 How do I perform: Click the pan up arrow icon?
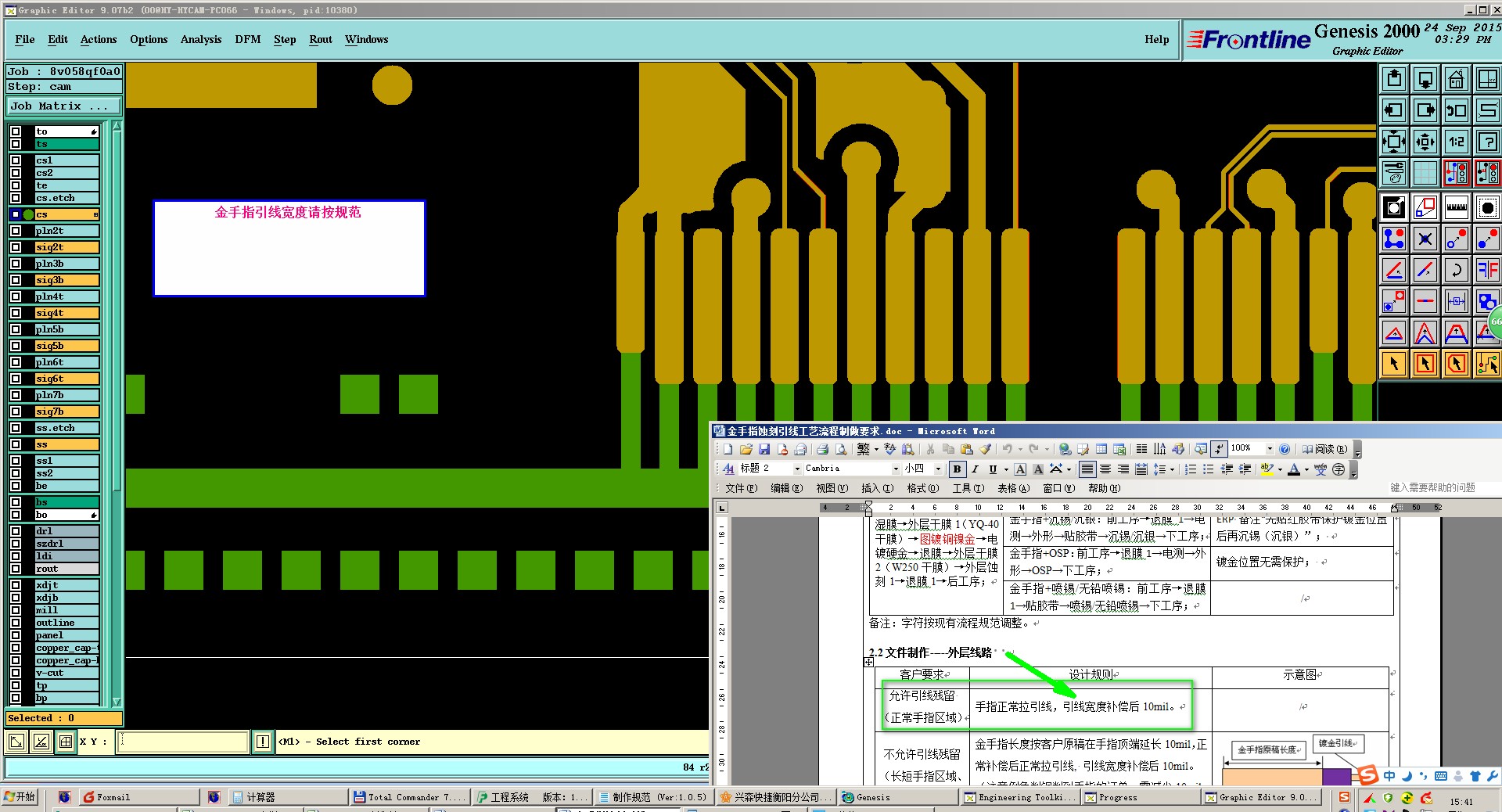click(1394, 79)
